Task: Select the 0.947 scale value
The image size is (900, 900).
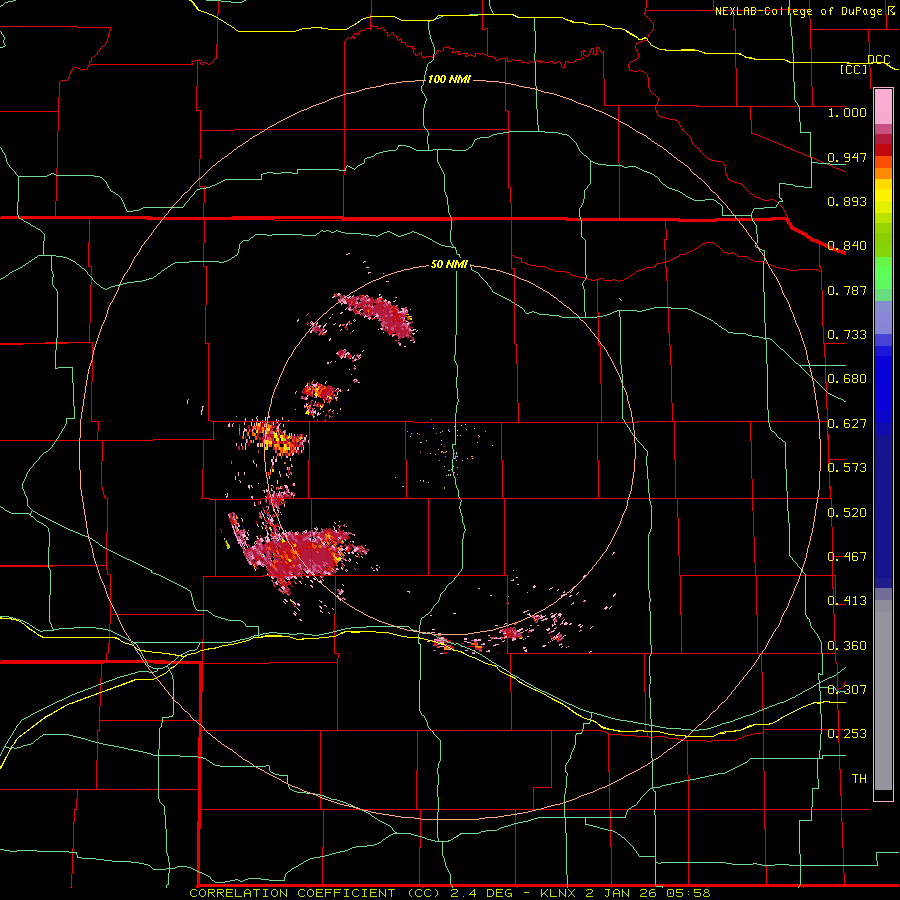Action: point(847,157)
